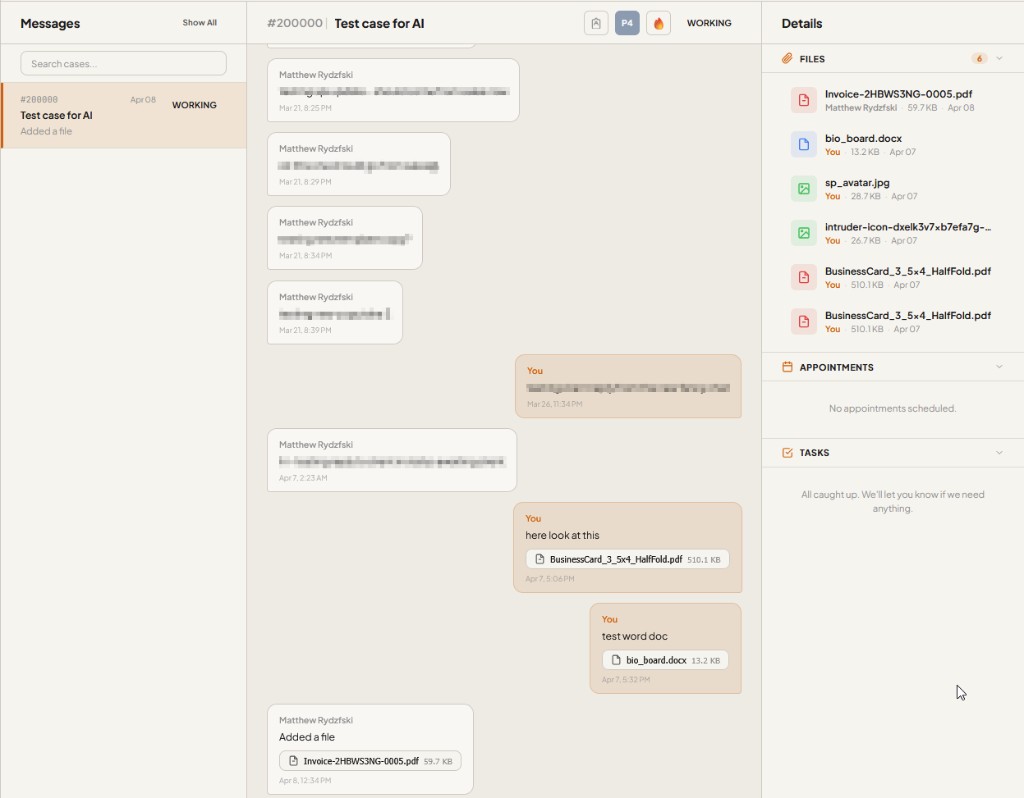Click the TASKS section label
The width and height of the screenshot is (1024, 798).
click(814, 453)
